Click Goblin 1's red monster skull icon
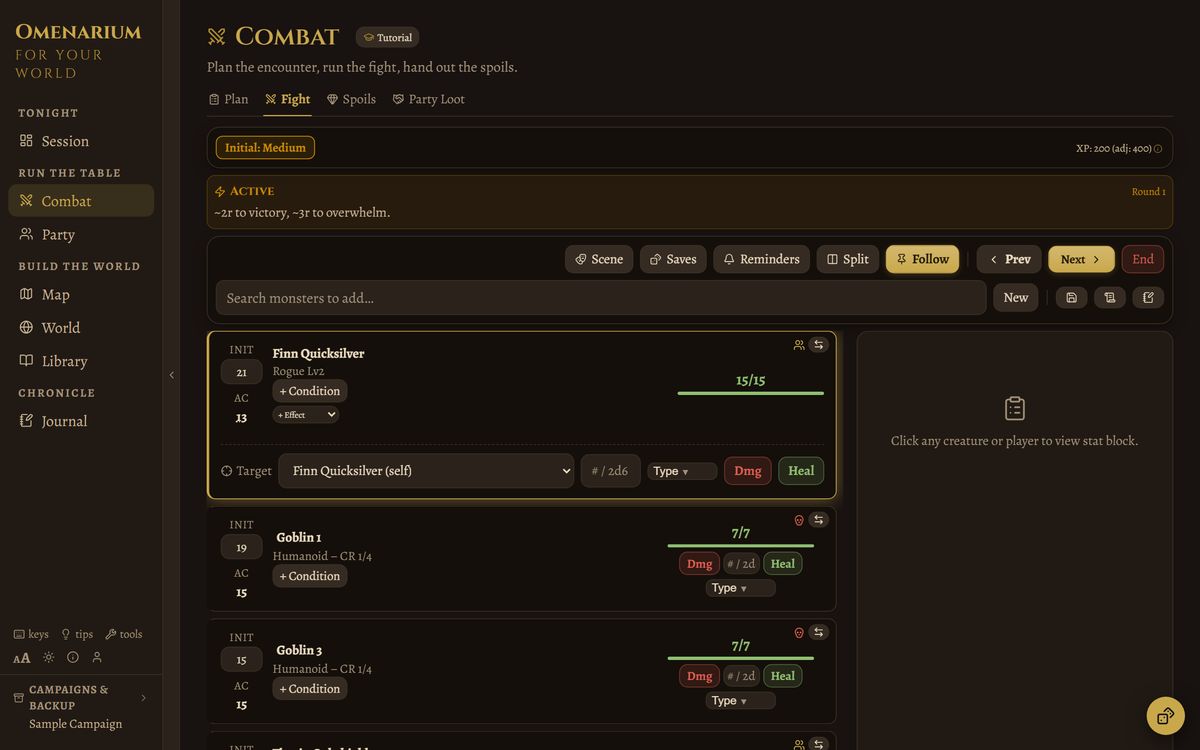1200x750 pixels. coord(799,520)
